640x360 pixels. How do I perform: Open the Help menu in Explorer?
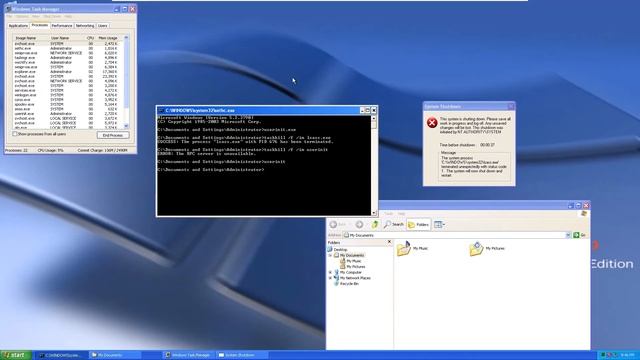[x=402, y=213]
